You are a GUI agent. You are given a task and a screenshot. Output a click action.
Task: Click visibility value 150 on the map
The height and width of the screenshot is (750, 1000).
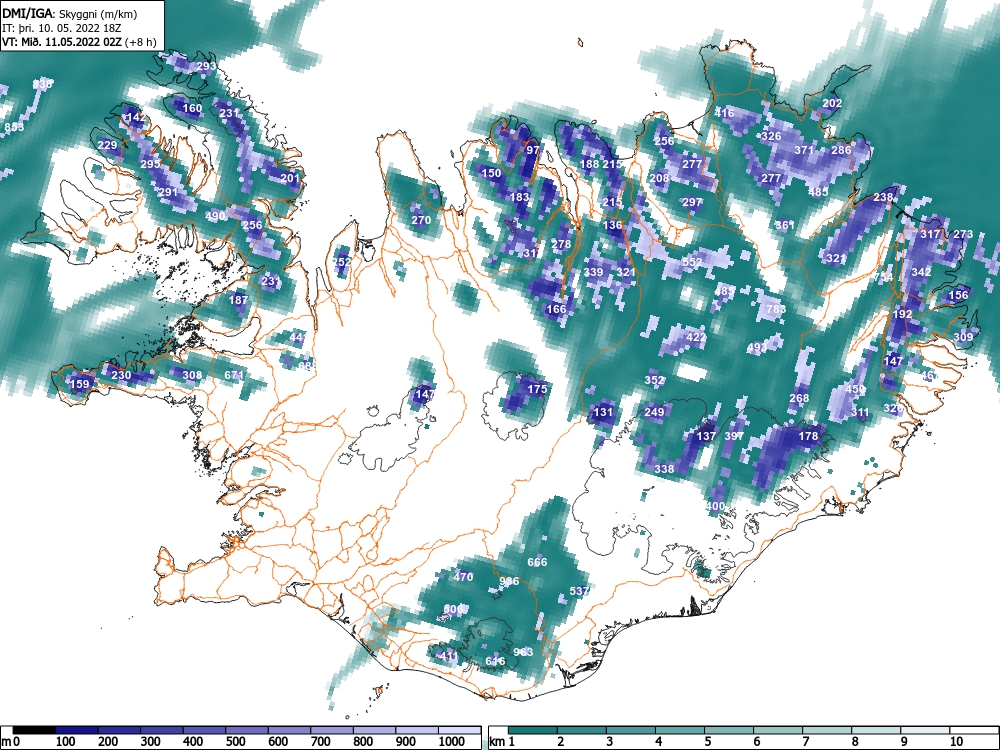pos(492,173)
